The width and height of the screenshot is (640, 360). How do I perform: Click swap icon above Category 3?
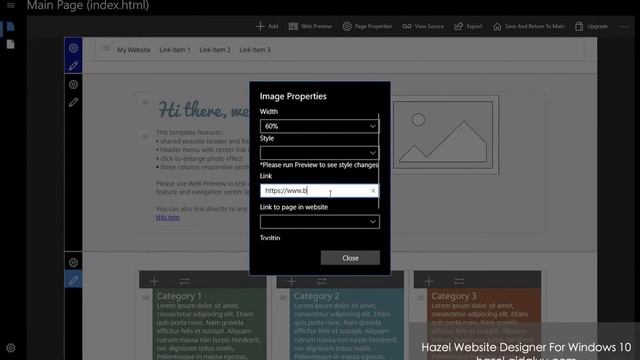(x=459, y=281)
